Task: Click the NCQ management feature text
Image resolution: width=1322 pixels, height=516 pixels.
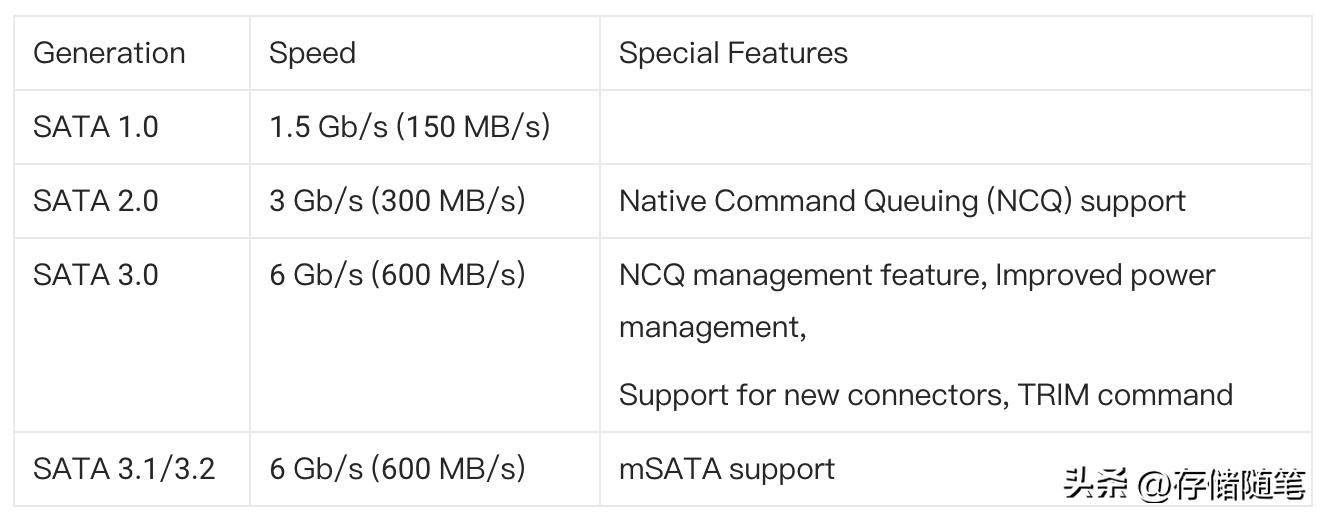Action: click(x=803, y=275)
